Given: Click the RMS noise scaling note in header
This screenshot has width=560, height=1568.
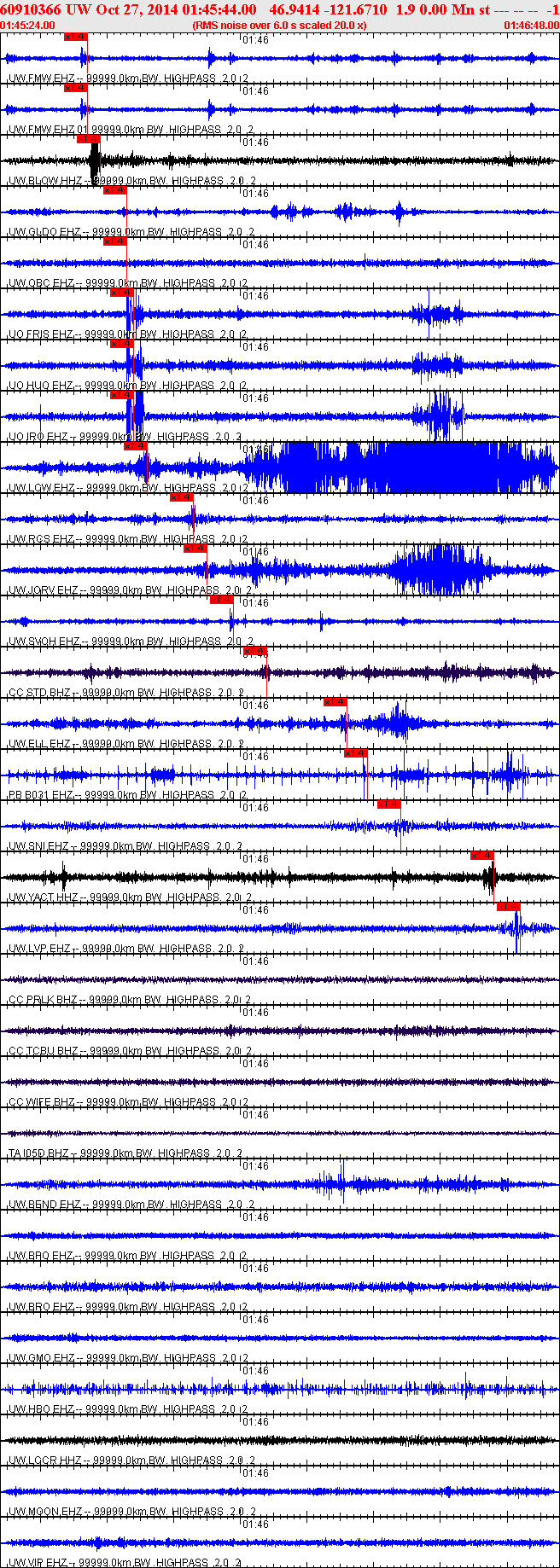Looking at the screenshot, I should point(280,26).
